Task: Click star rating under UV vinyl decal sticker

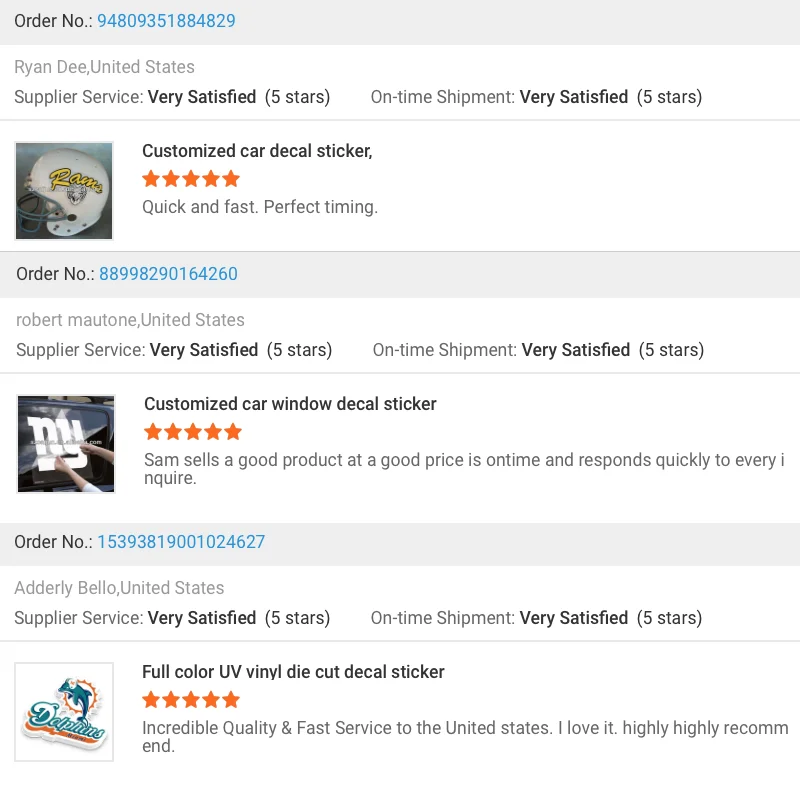Action: (191, 700)
